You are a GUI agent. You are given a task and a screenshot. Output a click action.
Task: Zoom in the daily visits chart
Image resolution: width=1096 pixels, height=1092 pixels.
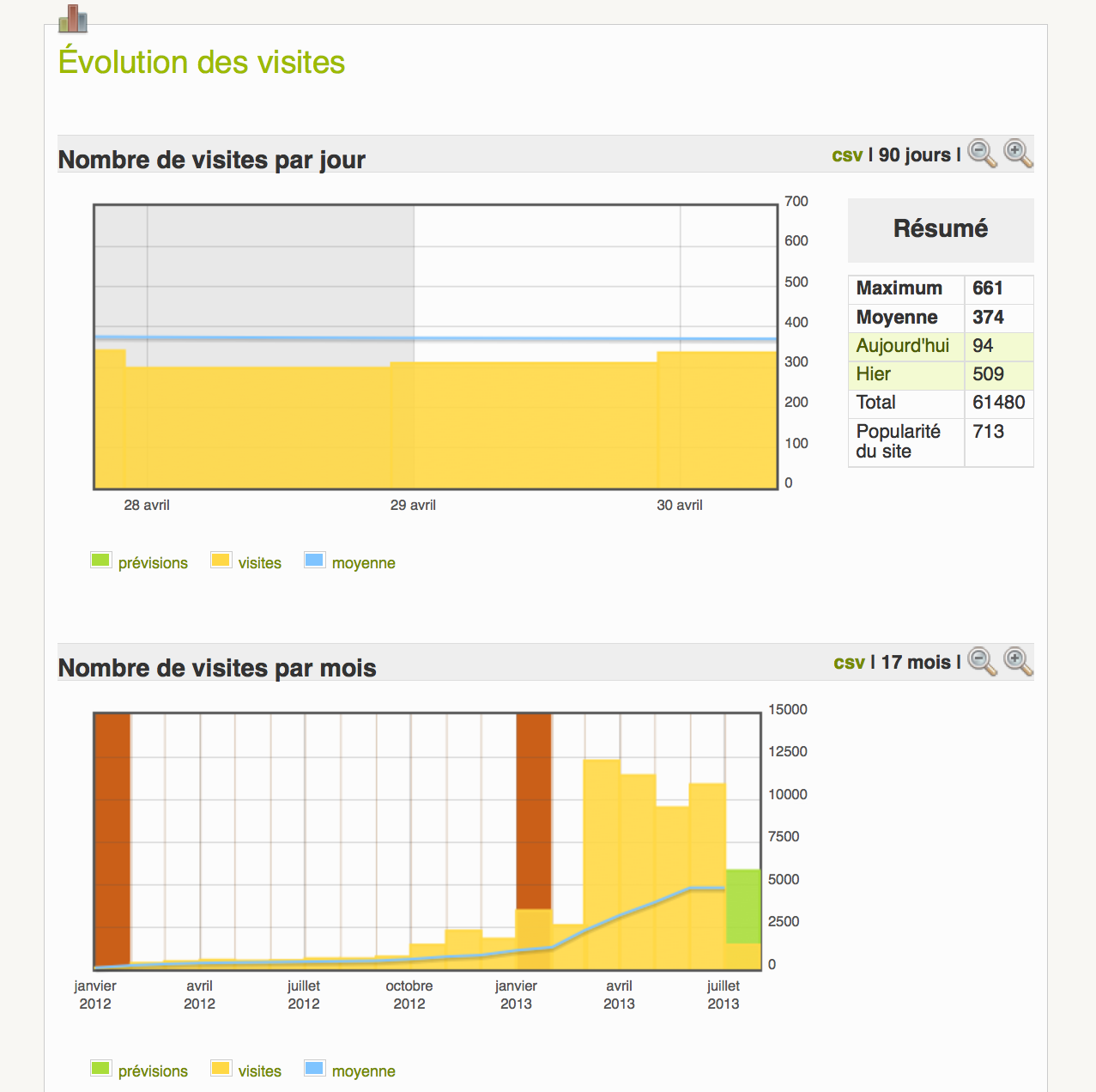coord(1018,154)
